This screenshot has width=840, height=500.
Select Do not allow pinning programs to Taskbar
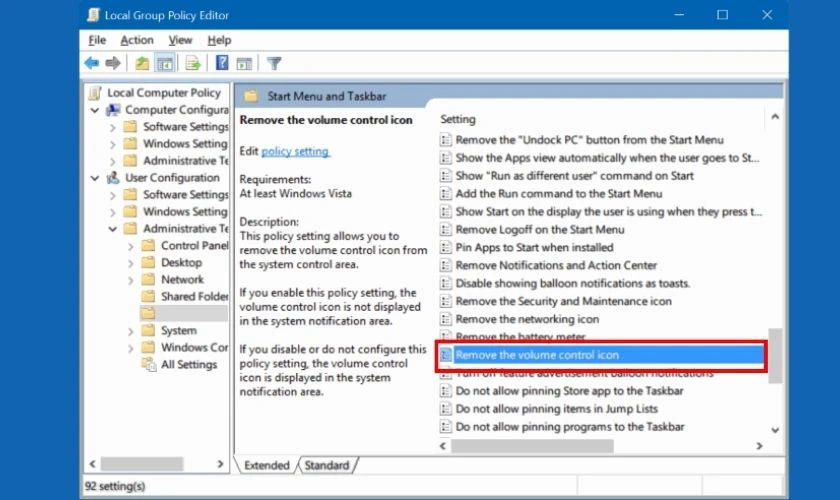point(570,427)
